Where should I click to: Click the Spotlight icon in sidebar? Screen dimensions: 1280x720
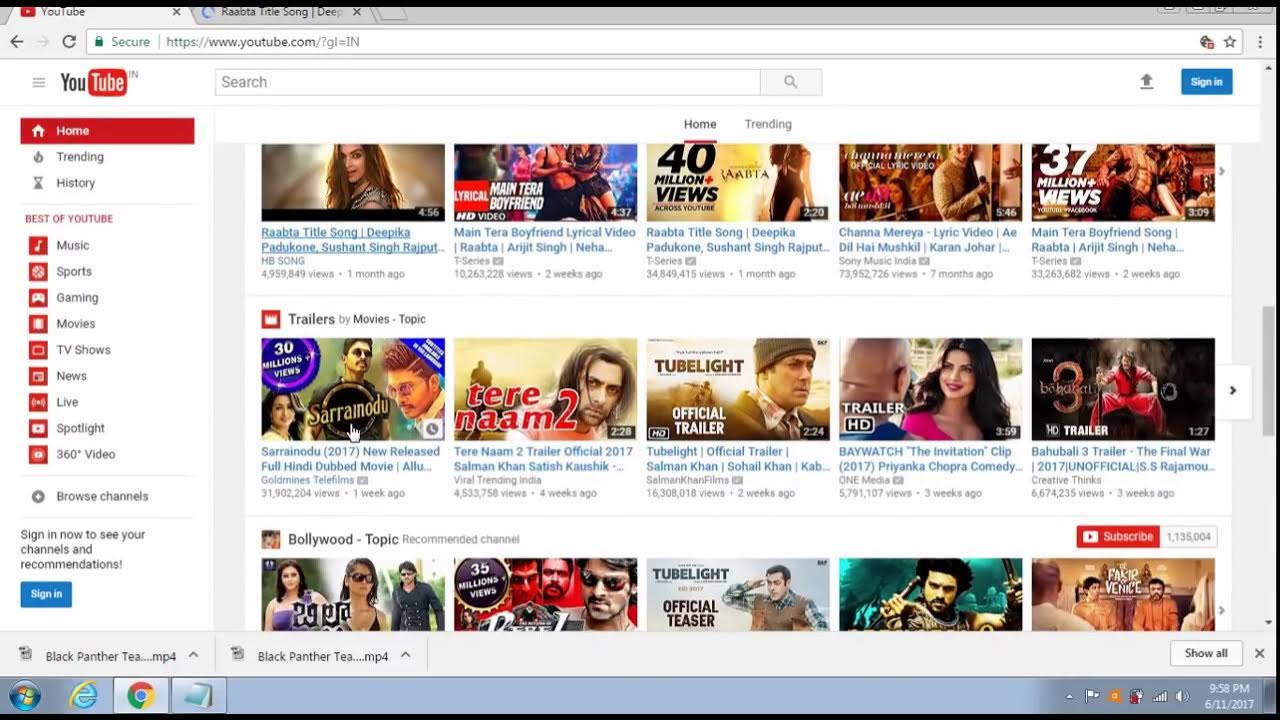coord(38,428)
